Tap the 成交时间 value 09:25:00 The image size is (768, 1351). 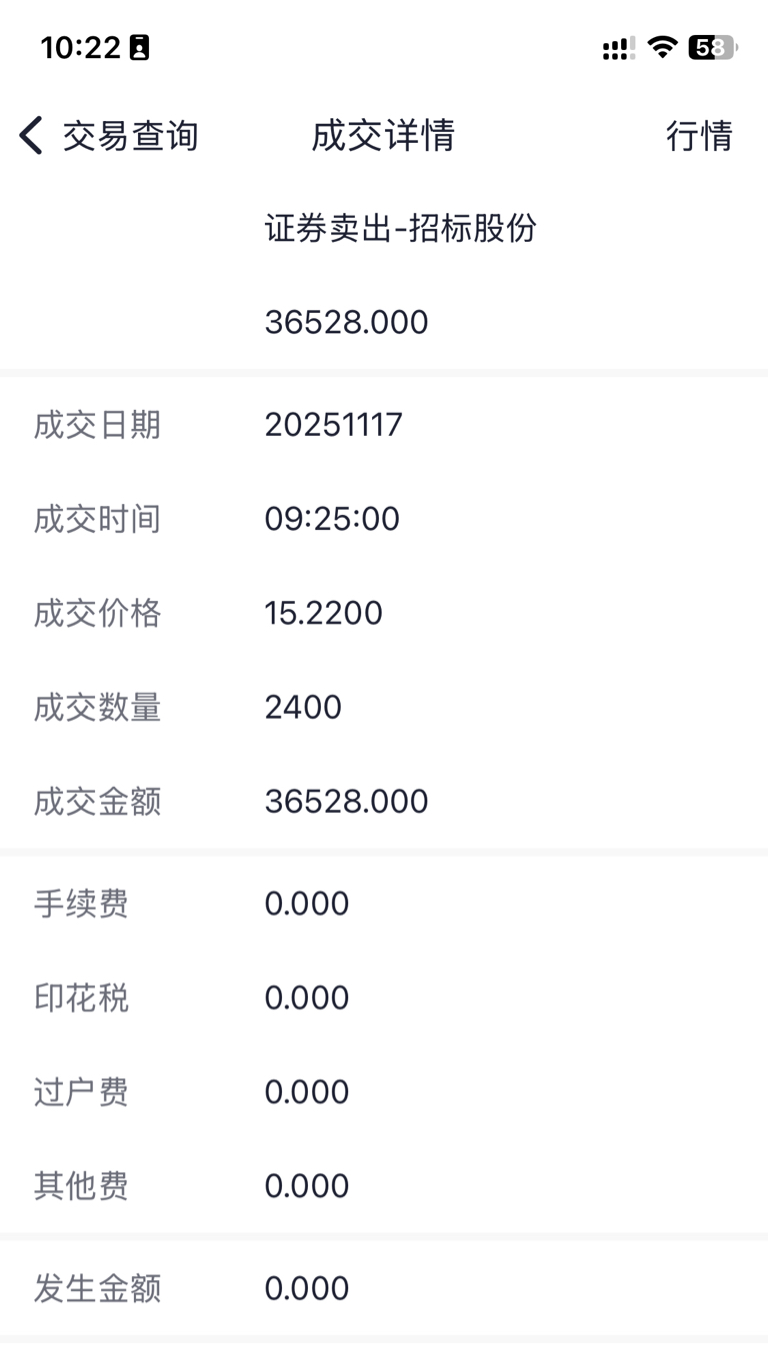click(332, 519)
